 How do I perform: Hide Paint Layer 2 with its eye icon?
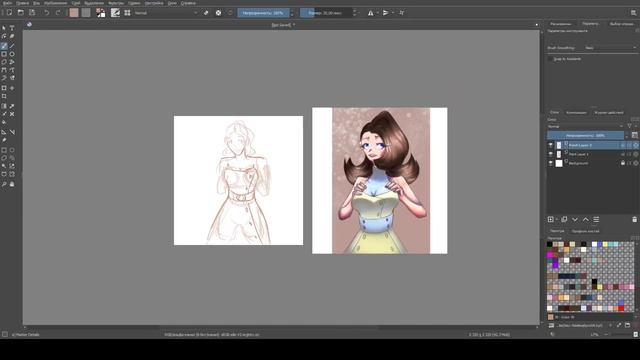pos(551,145)
